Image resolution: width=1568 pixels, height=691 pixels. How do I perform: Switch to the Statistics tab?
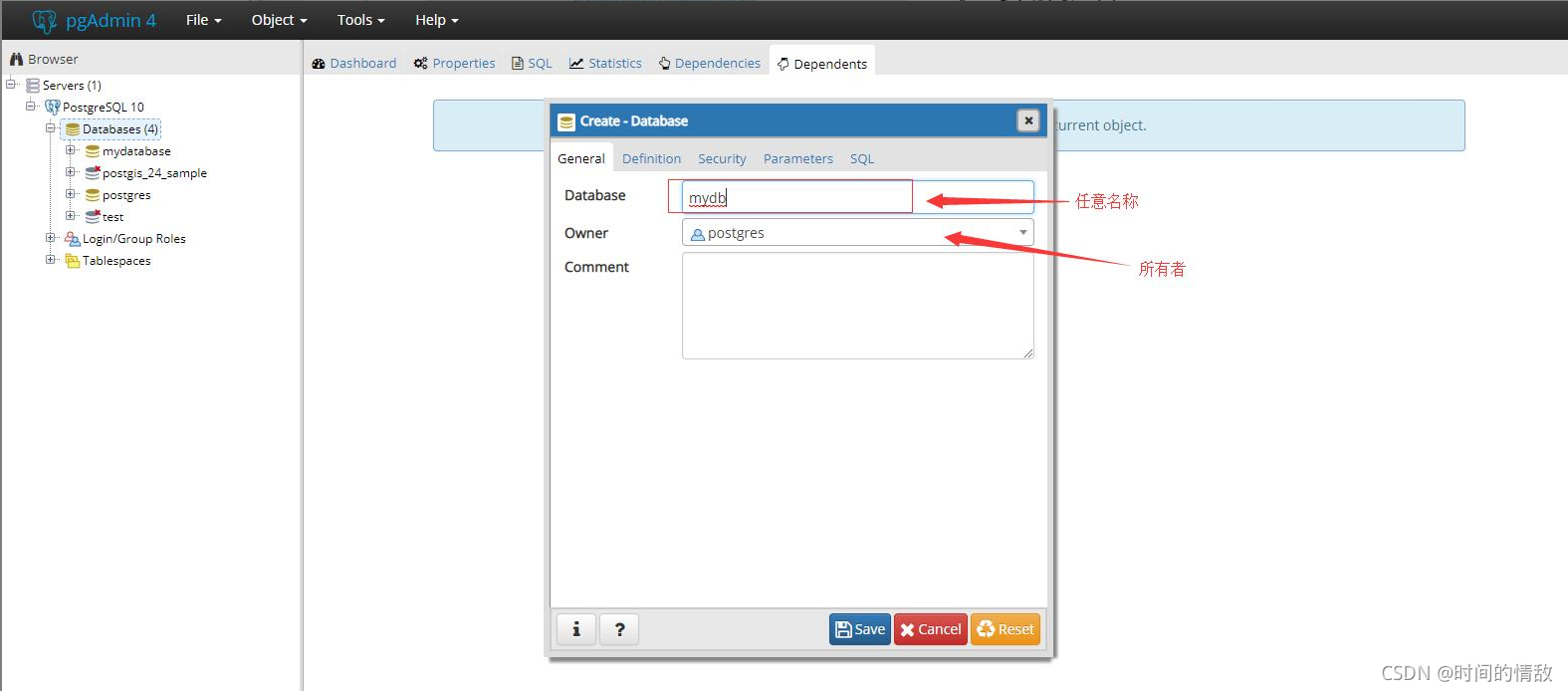(x=605, y=63)
